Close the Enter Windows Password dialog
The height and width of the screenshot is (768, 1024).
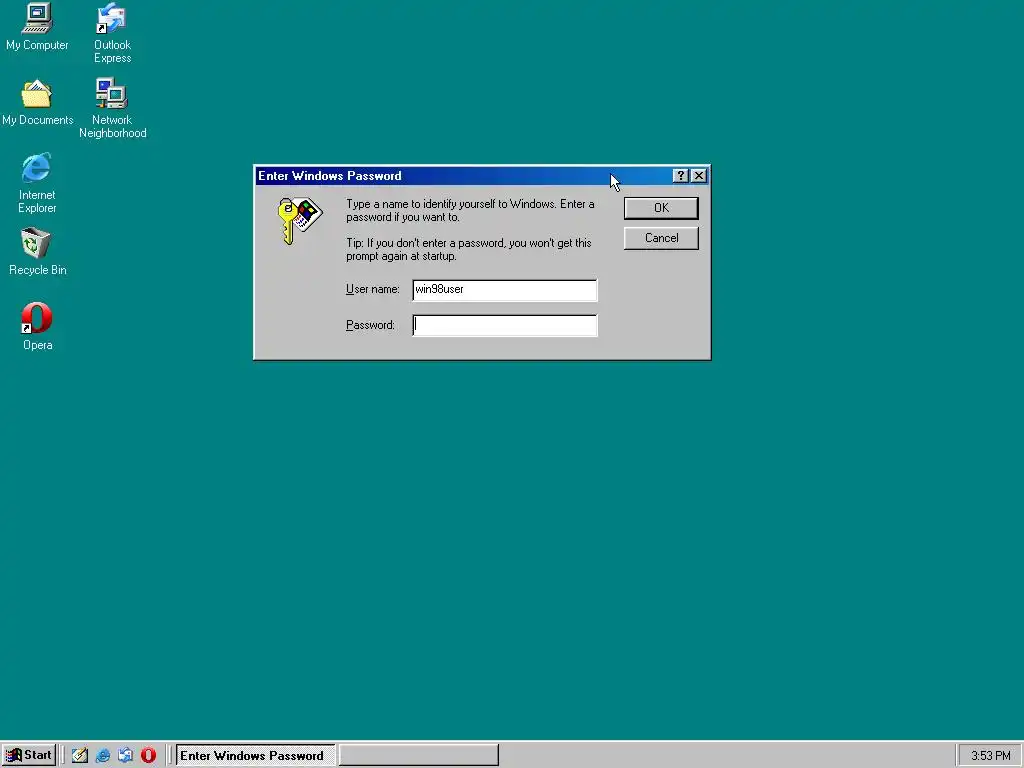(x=699, y=176)
